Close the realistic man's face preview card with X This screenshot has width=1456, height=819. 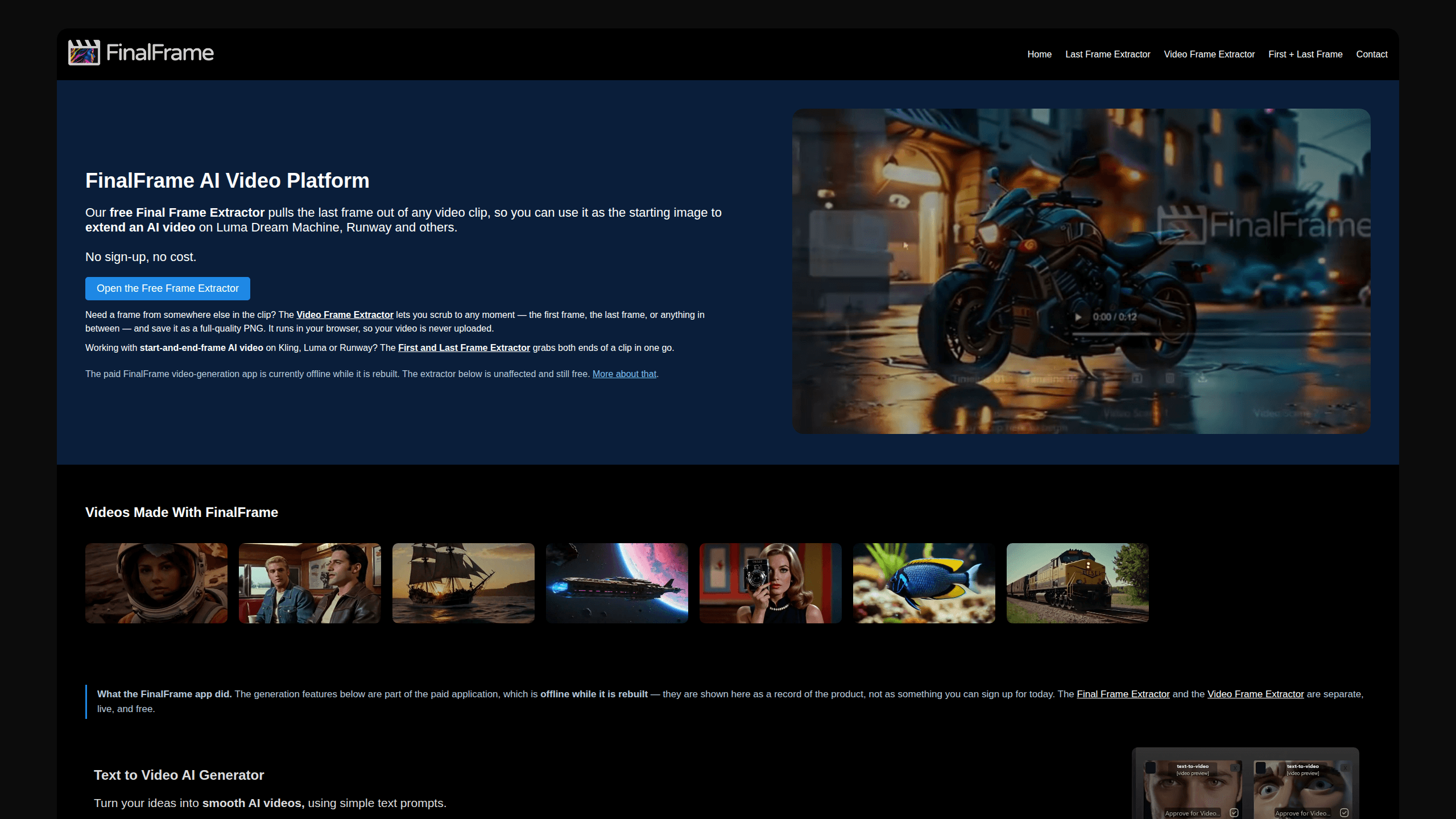tap(1235, 767)
